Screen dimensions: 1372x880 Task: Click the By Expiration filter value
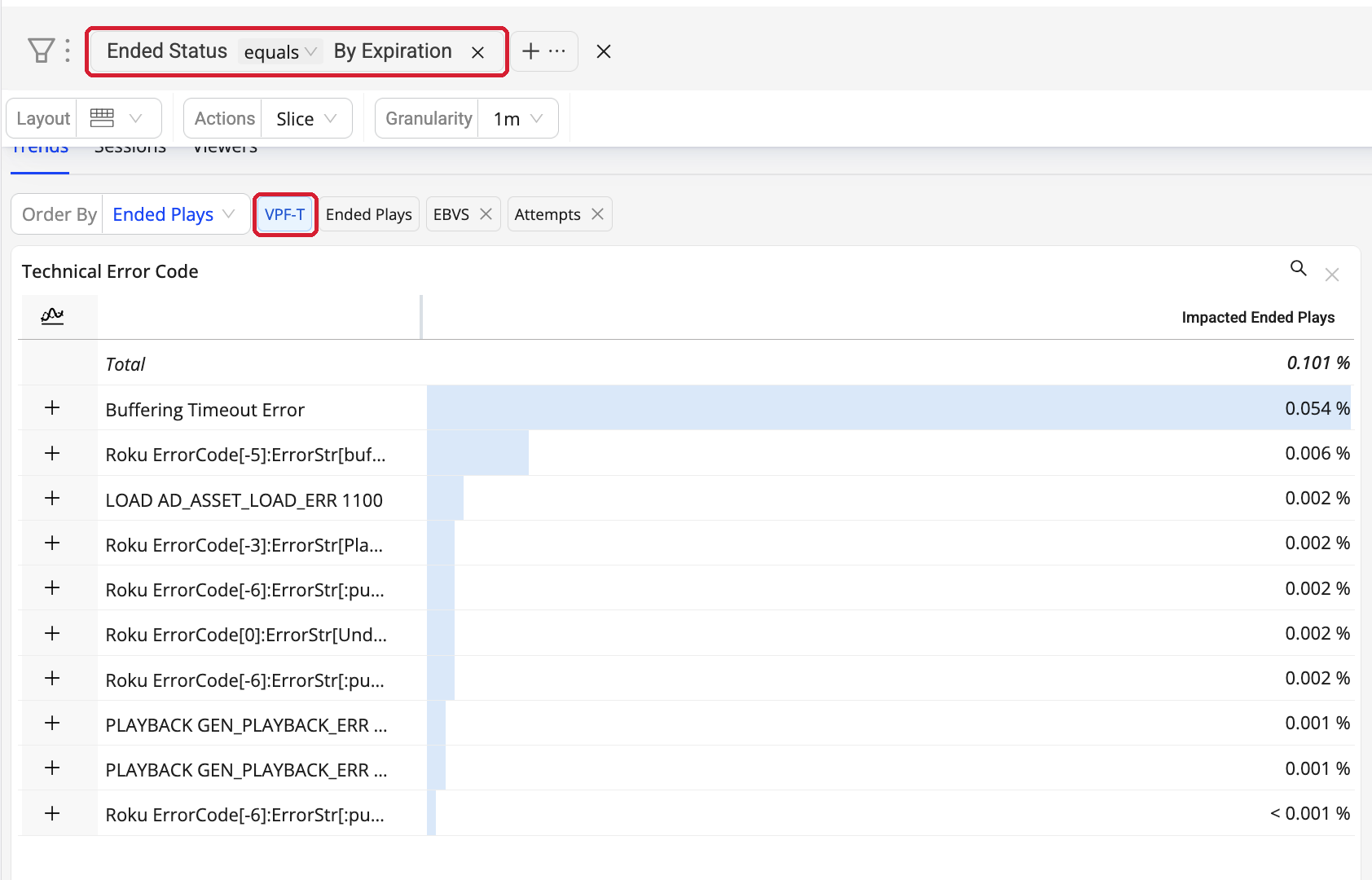[x=393, y=51]
